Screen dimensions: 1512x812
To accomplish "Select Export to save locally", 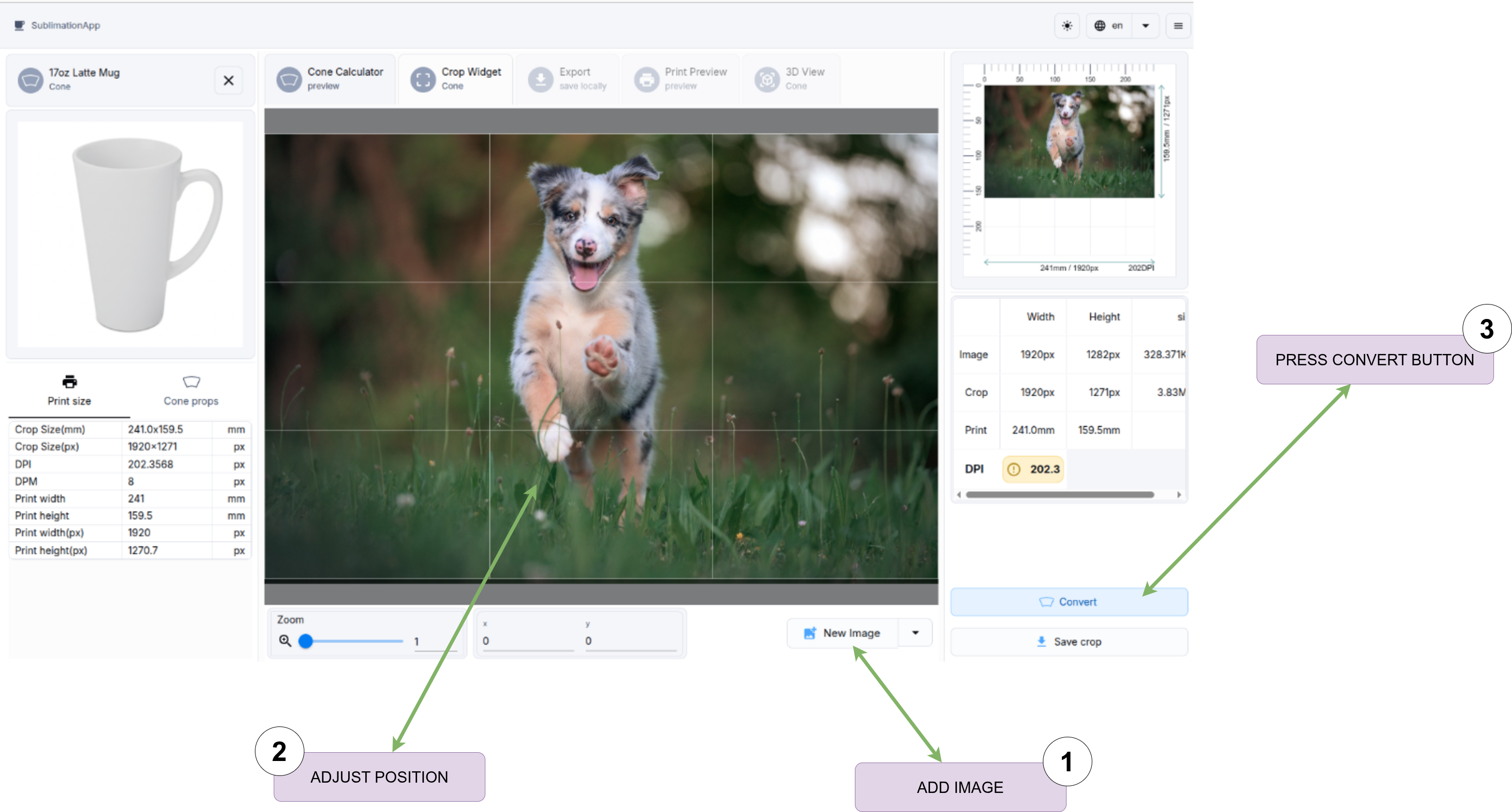I will tap(568, 79).
